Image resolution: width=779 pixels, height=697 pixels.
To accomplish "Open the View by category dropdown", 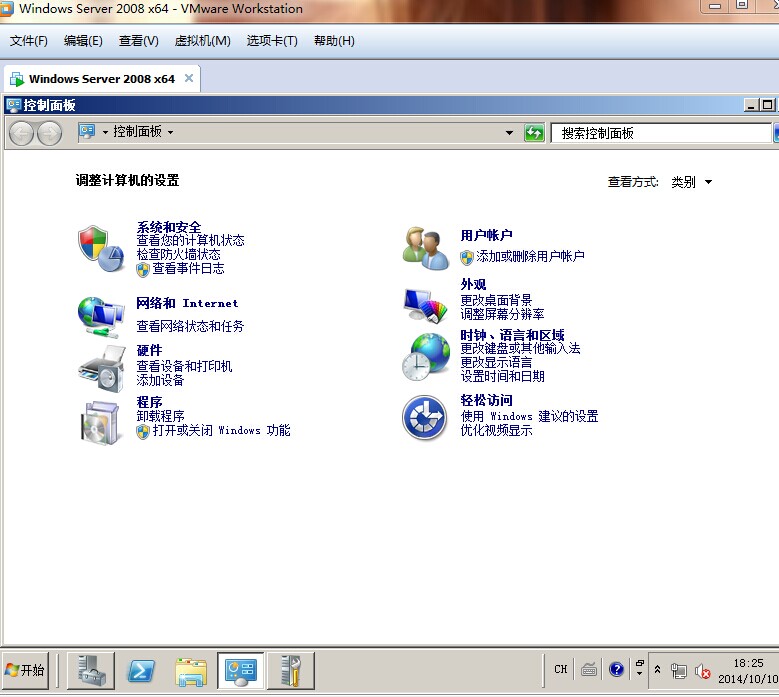I will [x=692, y=182].
